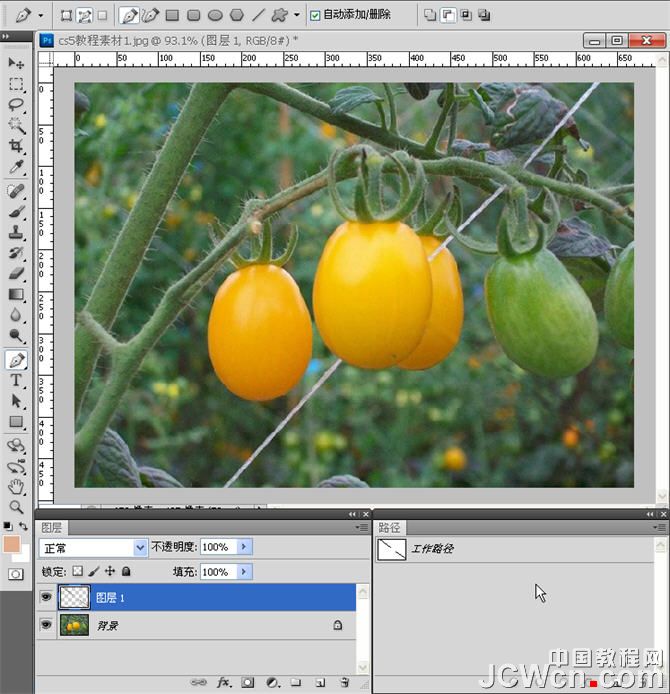Select exclude overlapping path areas mode

click(484, 15)
